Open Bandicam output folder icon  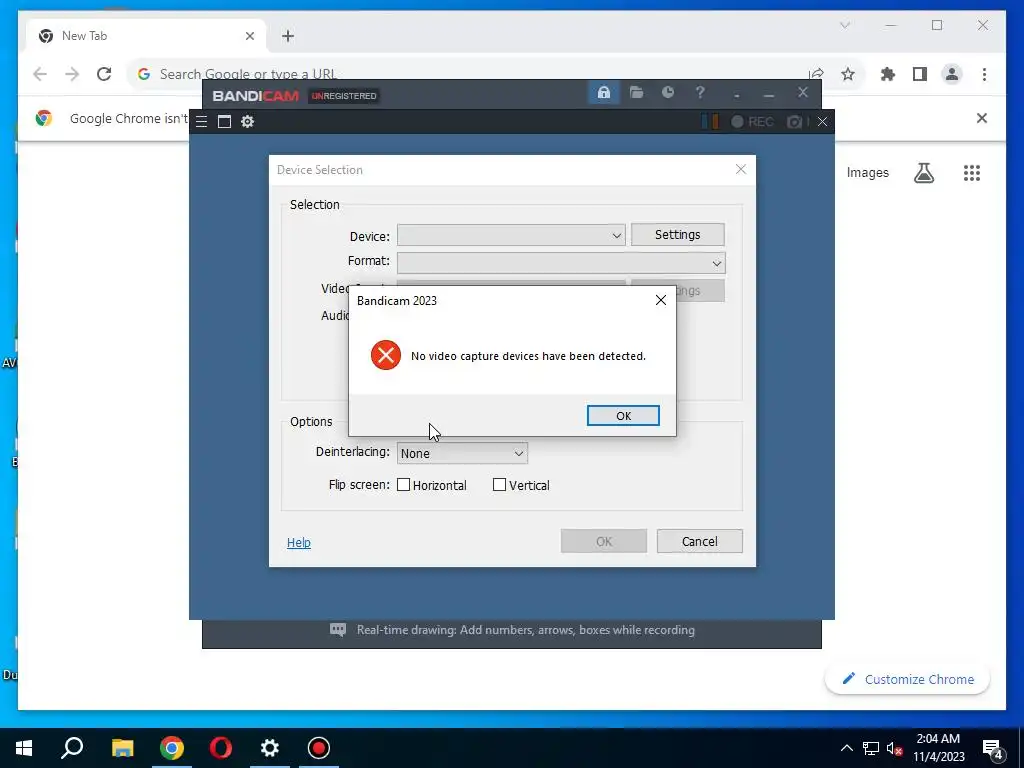click(636, 93)
